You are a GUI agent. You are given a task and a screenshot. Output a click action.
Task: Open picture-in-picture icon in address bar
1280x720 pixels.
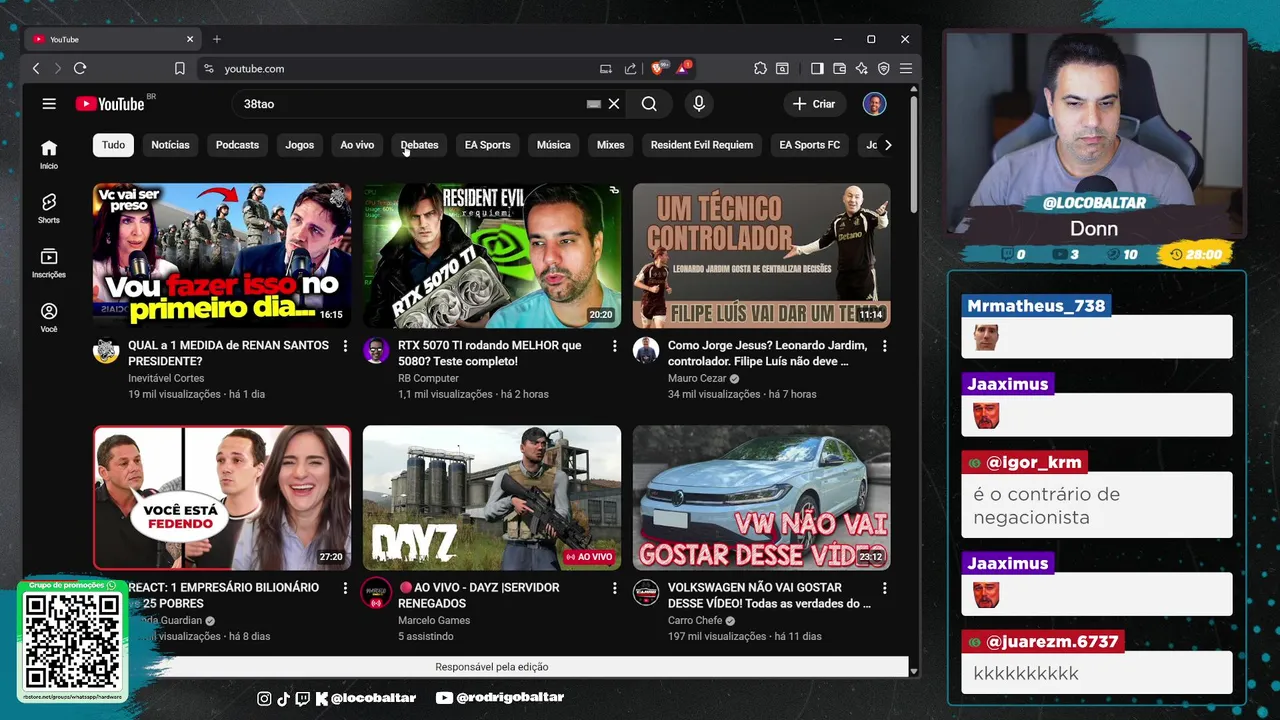(606, 68)
